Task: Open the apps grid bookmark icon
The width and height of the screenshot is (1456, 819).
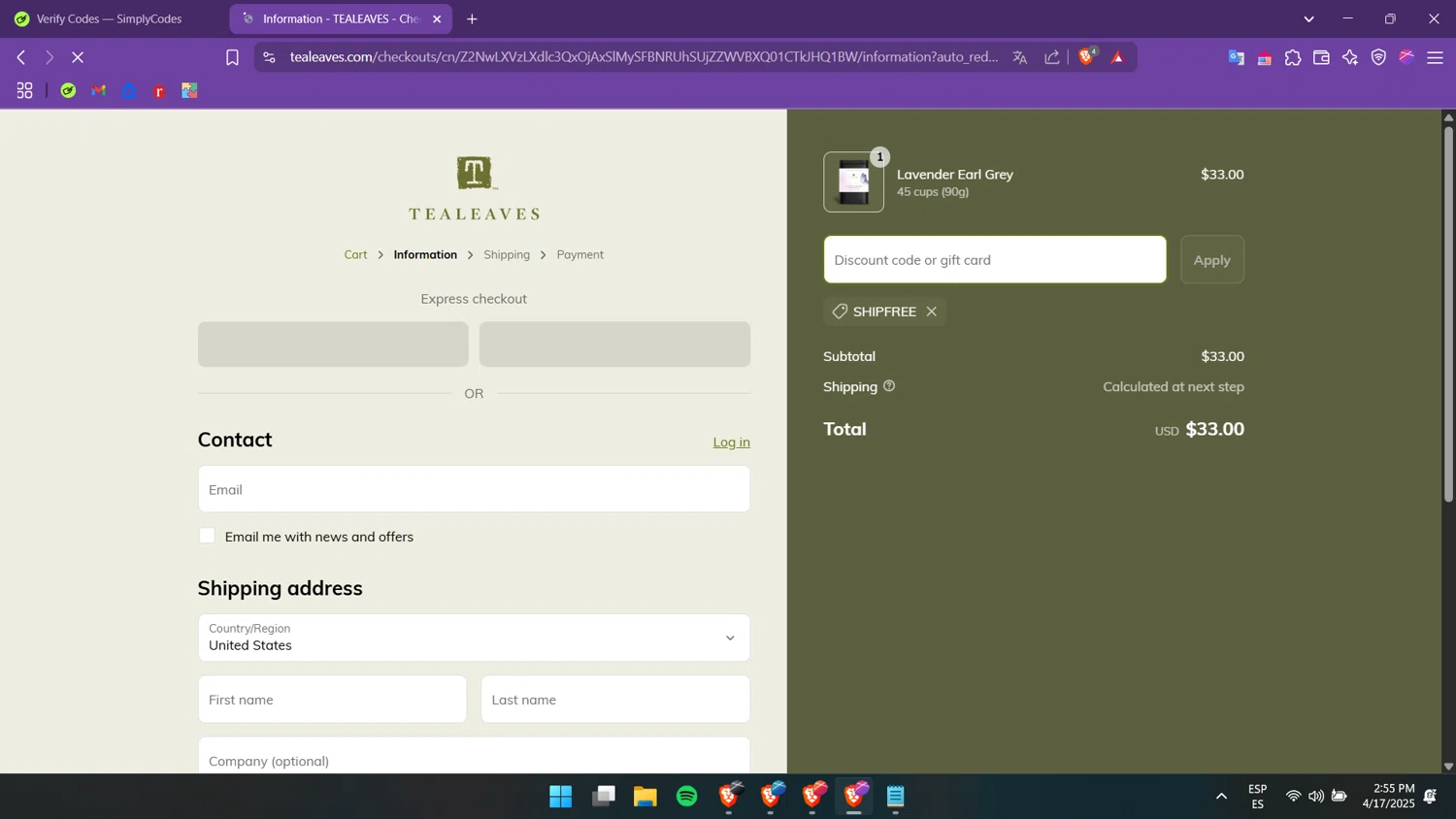Action: click(x=25, y=90)
